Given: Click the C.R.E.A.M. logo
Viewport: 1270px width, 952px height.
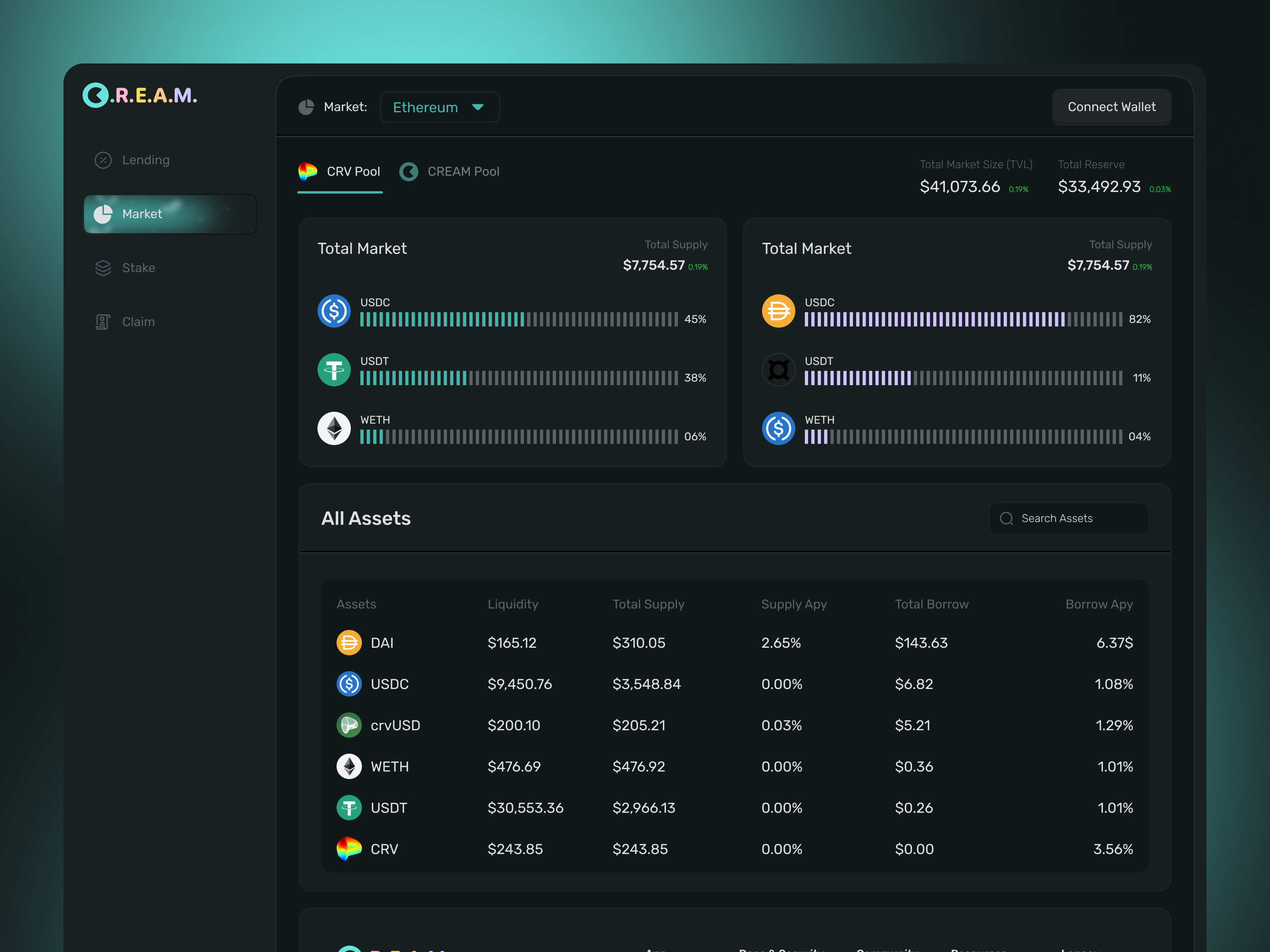Looking at the screenshot, I should pos(140,95).
